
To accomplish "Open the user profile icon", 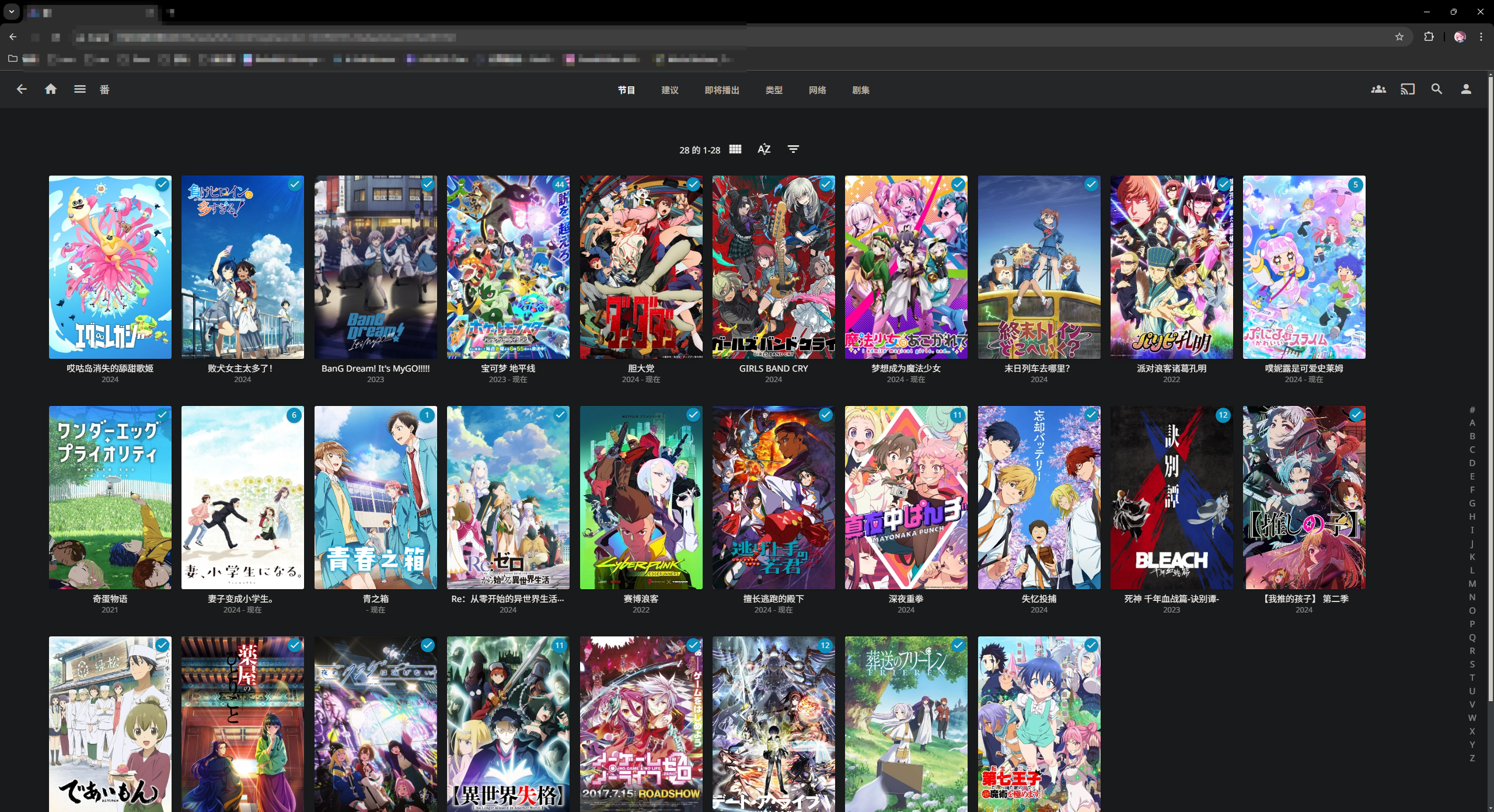I will click(1466, 89).
